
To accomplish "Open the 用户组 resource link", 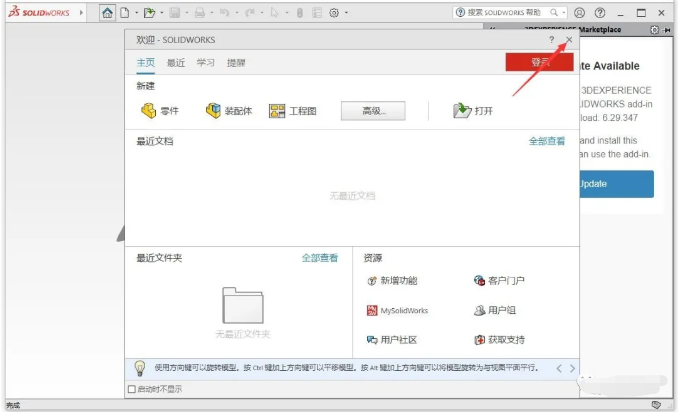I will click(494, 311).
